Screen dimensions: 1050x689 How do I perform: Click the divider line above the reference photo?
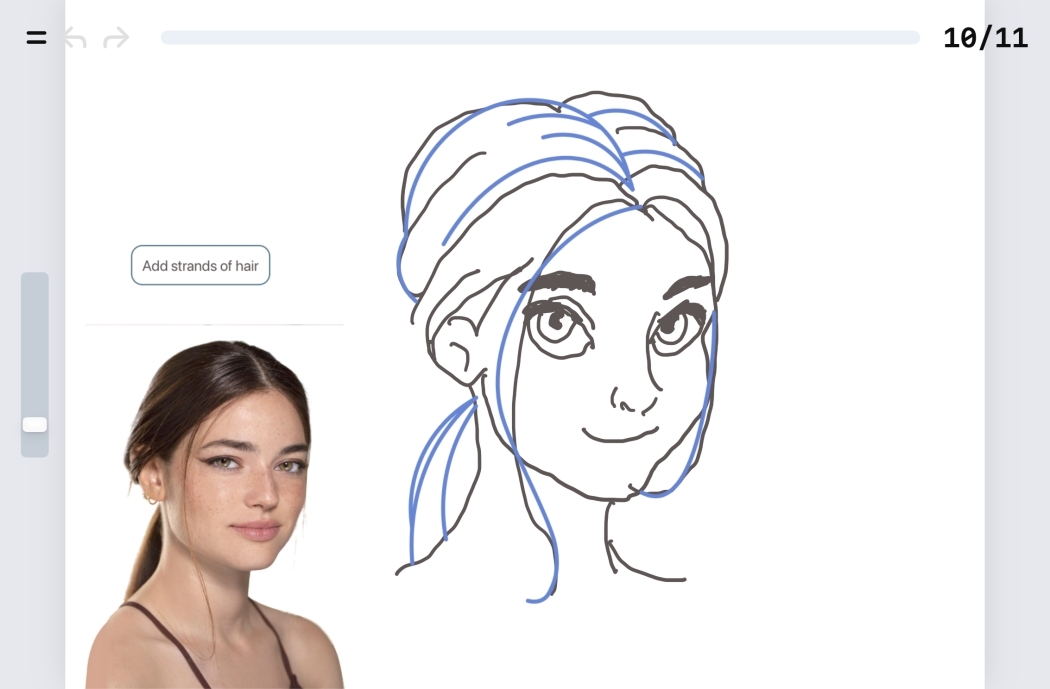(215, 324)
